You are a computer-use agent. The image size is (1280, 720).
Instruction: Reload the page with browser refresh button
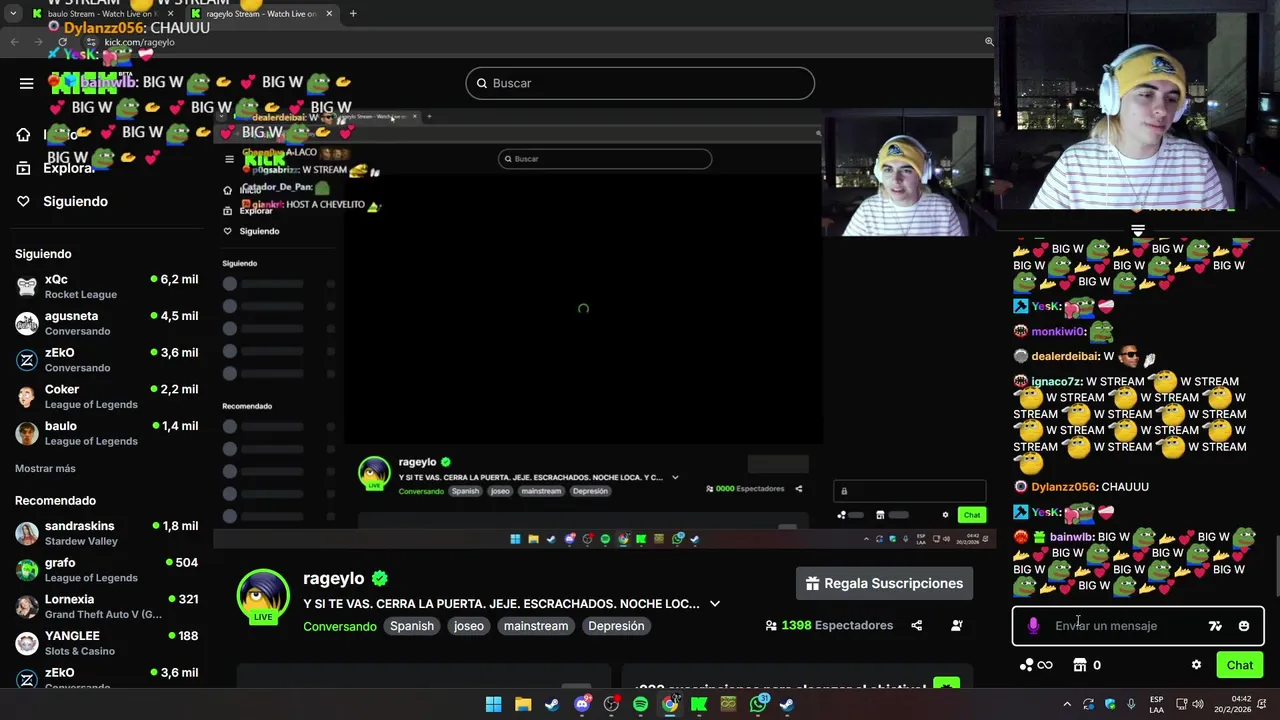pos(62,42)
